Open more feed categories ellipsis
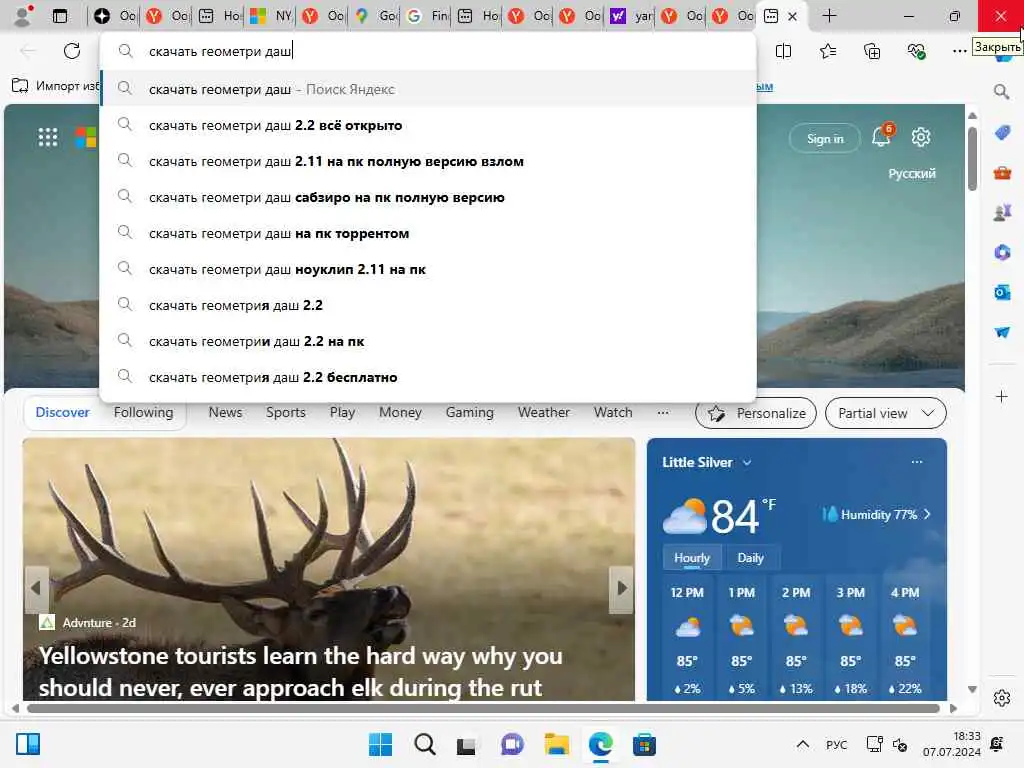Viewport: 1024px width, 768px height. [663, 413]
